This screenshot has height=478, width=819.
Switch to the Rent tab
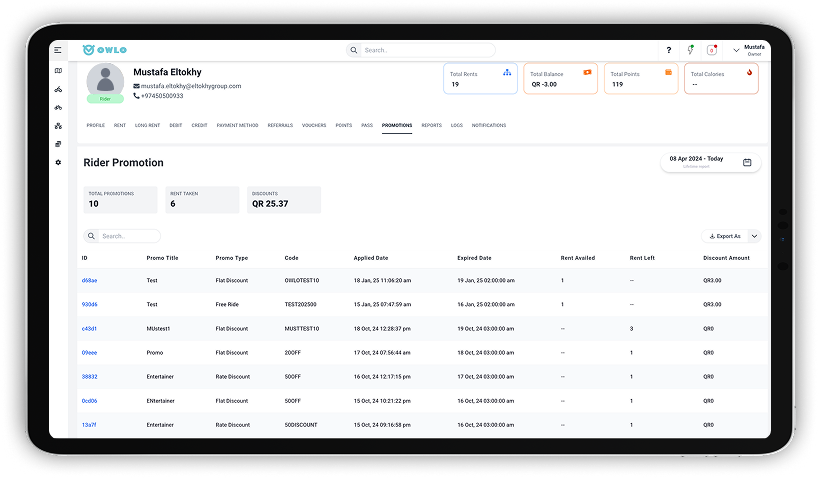pyautogui.click(x=120, y=125)
